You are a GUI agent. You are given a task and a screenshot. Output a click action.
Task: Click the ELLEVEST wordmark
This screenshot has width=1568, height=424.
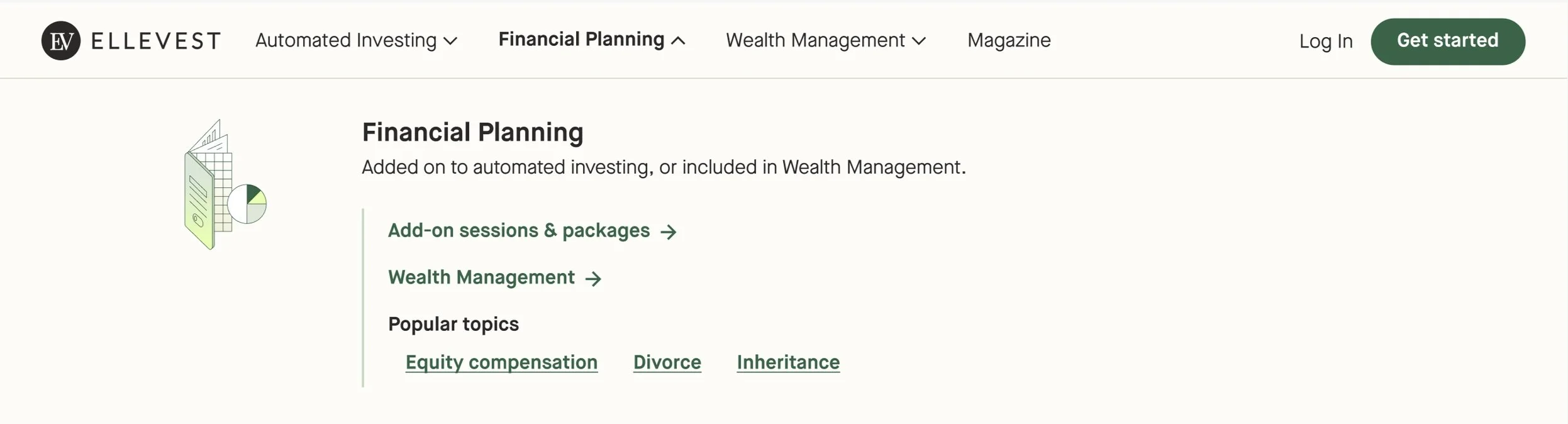156,42
